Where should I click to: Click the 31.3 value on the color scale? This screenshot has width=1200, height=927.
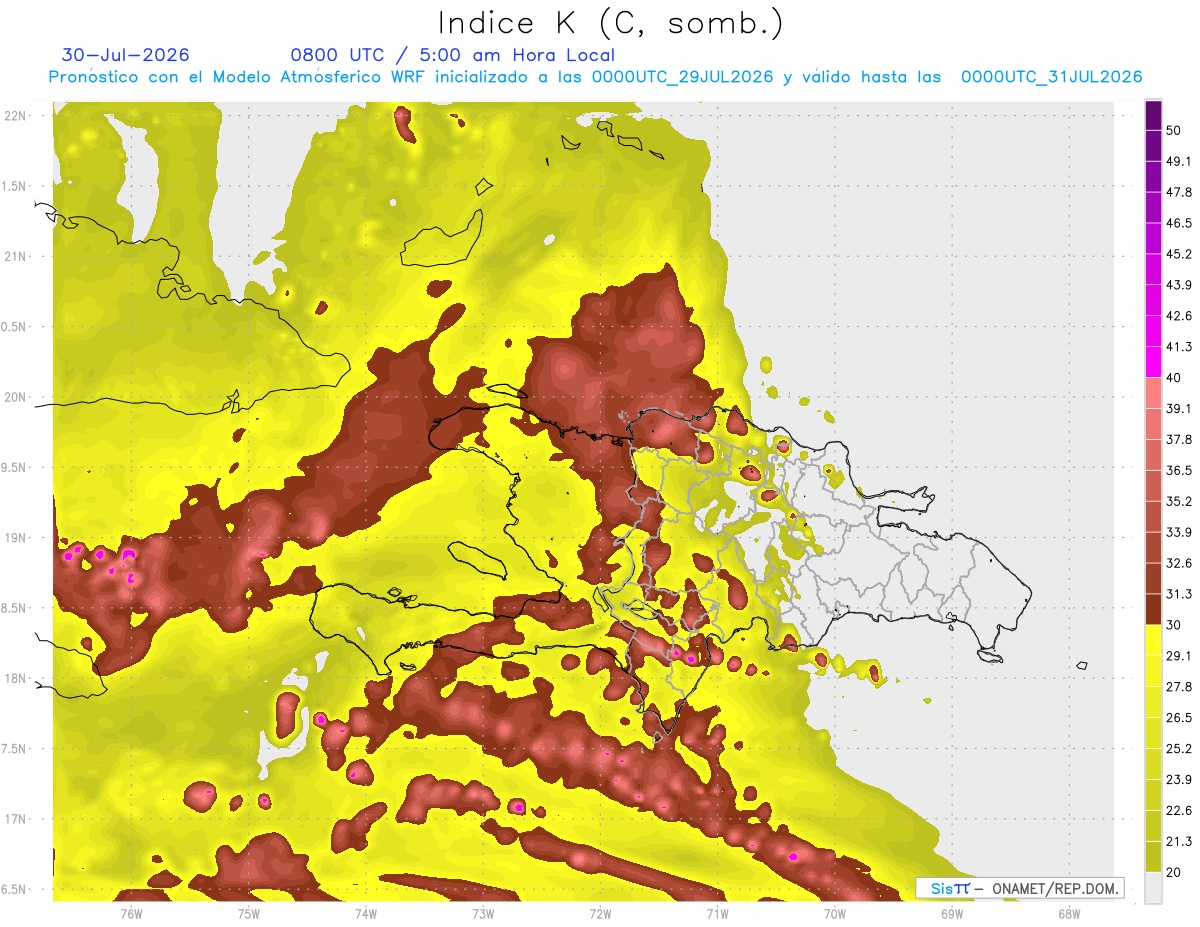click(x=1179, y=594)
